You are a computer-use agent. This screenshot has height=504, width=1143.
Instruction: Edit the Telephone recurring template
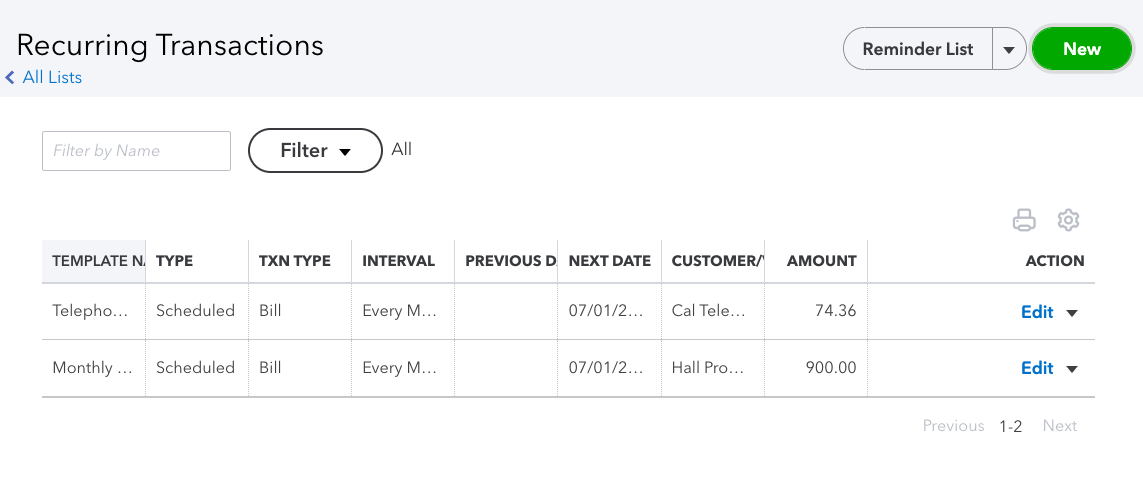(x=1036, y=312)
